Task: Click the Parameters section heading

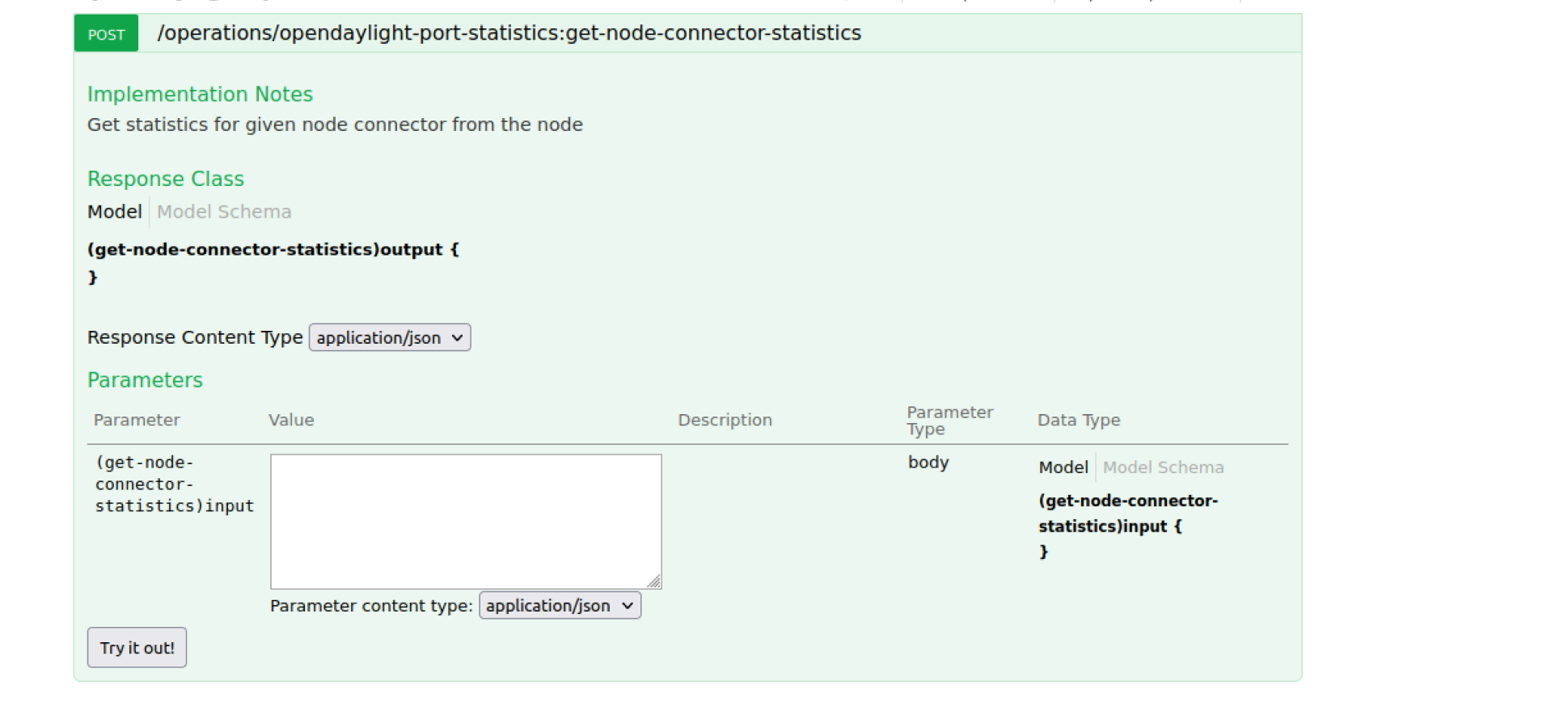Action: pos(145,380)
